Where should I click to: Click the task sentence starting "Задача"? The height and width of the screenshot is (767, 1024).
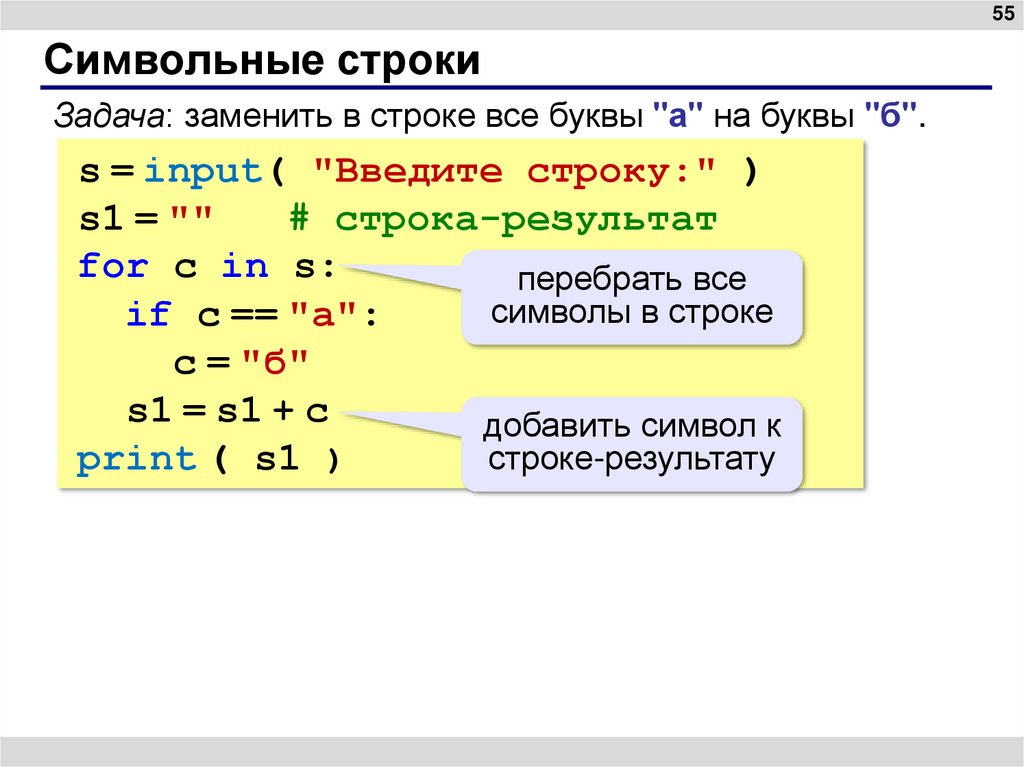tap(490, 116)
